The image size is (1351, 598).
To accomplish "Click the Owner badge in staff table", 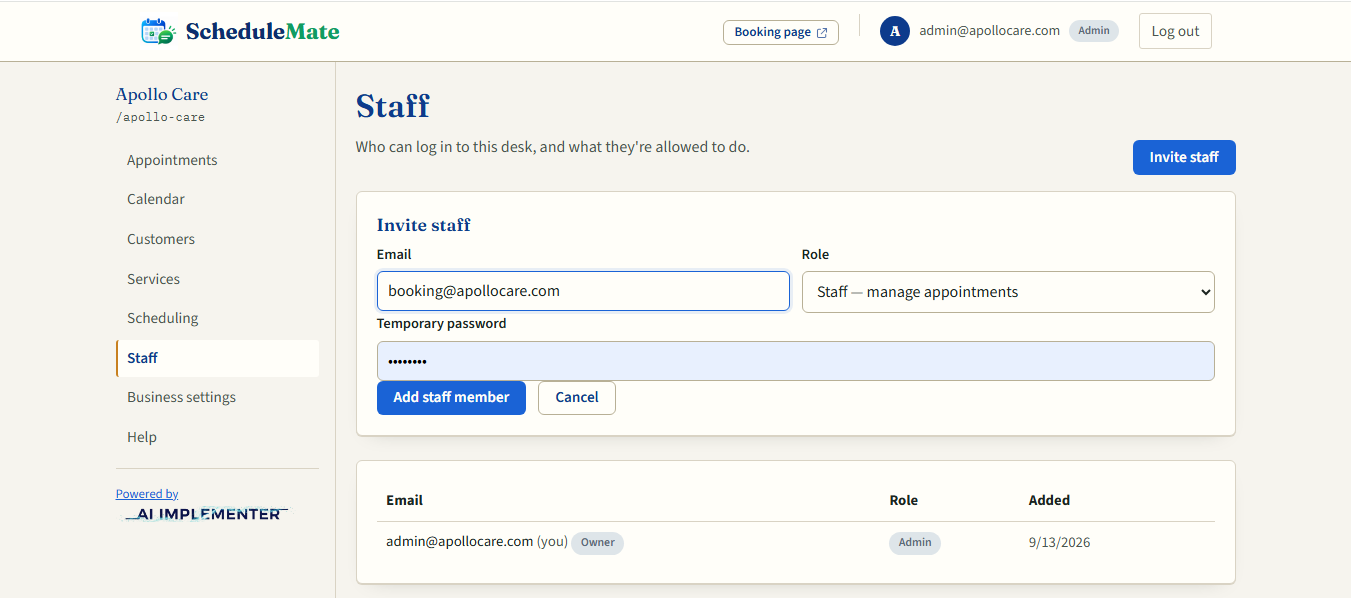I will (598, 543).
